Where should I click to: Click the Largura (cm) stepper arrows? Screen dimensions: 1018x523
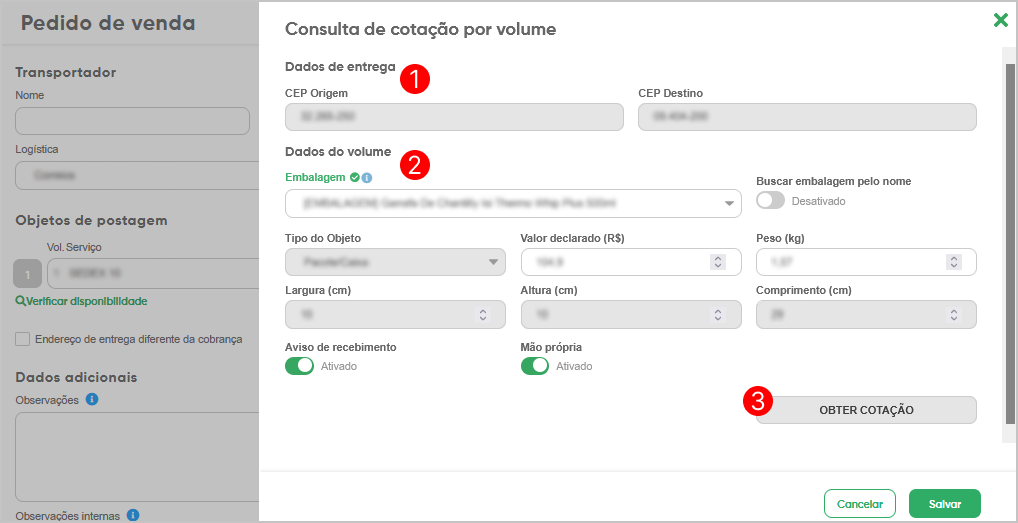point(482,314)
